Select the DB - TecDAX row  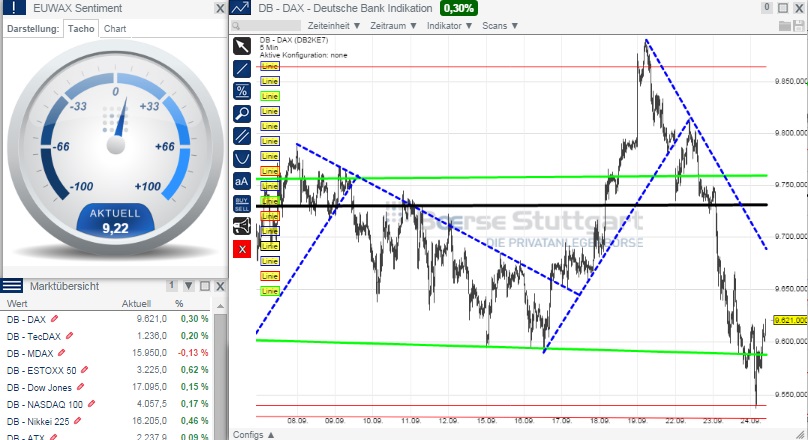107,336
